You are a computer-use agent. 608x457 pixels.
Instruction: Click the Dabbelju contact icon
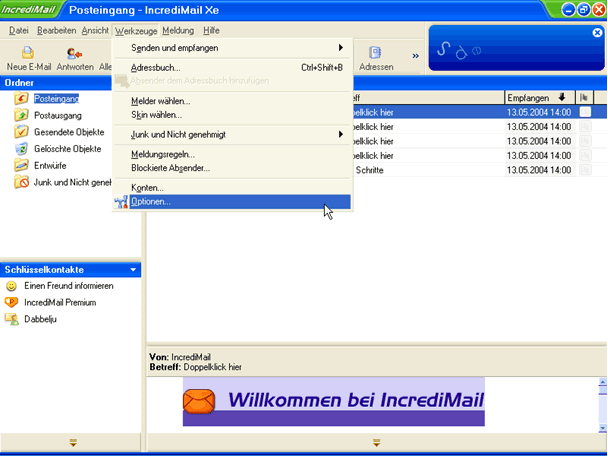point(12,319)
